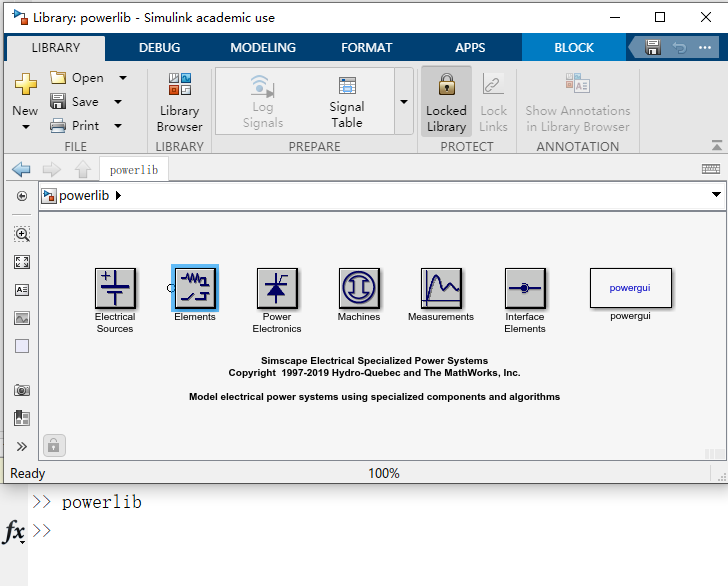
Task: Click the Copyright annotation text
Action: click(374, 373)
